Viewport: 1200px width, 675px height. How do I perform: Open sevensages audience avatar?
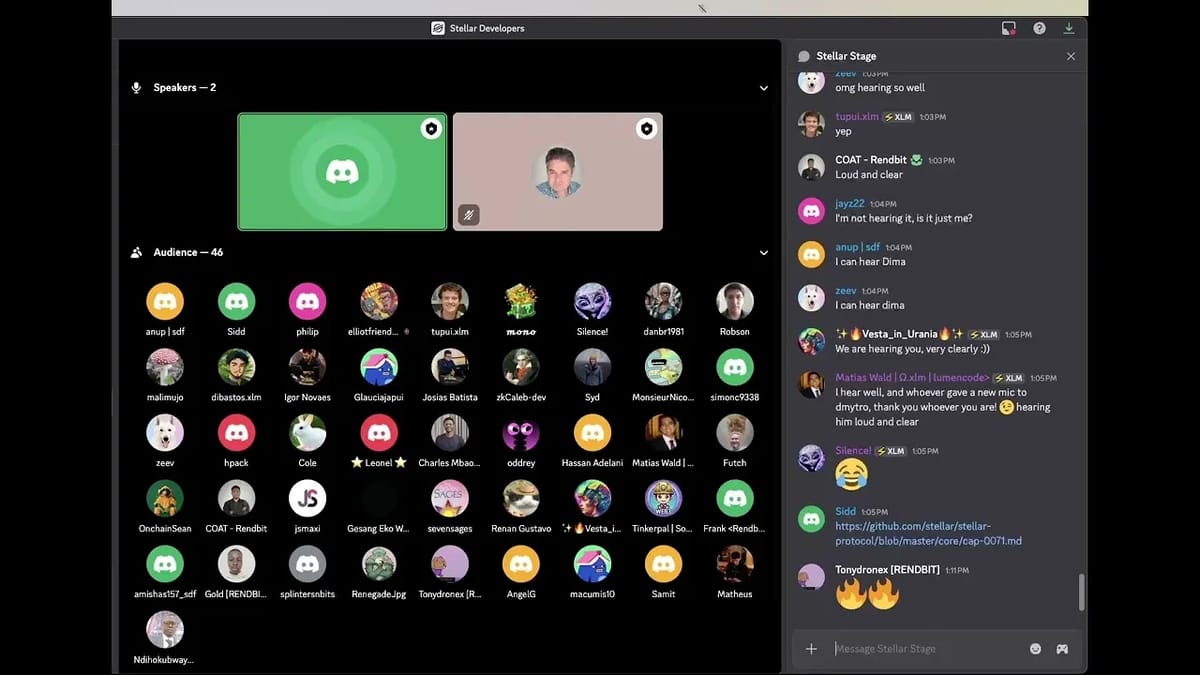click(450, 498)
